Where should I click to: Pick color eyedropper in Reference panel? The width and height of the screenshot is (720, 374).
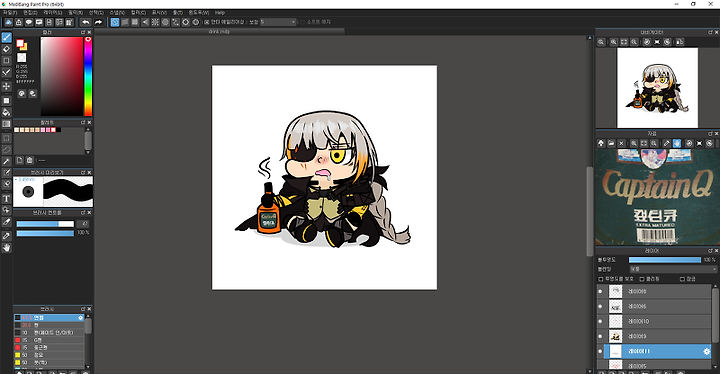(x=667, y=143)
